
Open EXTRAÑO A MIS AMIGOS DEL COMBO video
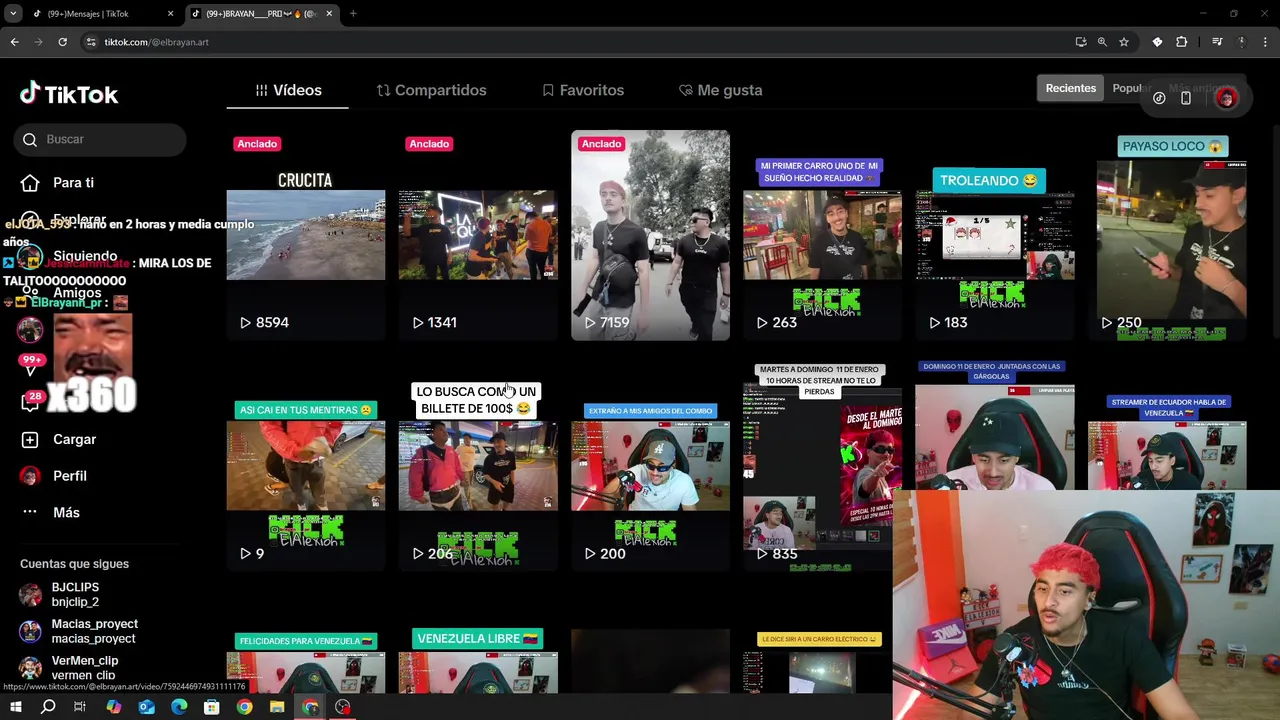pos(650,466)
